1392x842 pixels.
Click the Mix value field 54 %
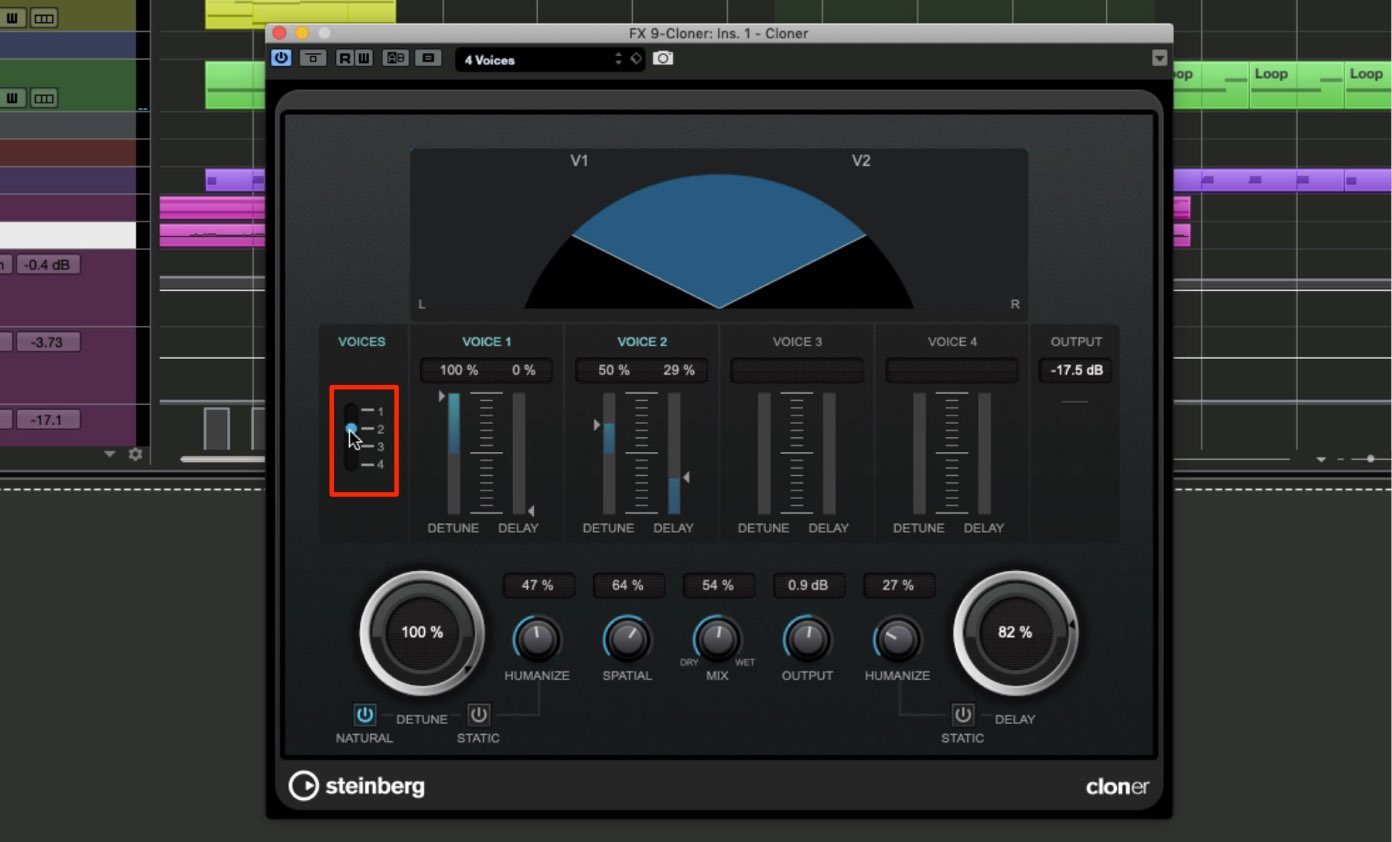(x=718, y=585)
